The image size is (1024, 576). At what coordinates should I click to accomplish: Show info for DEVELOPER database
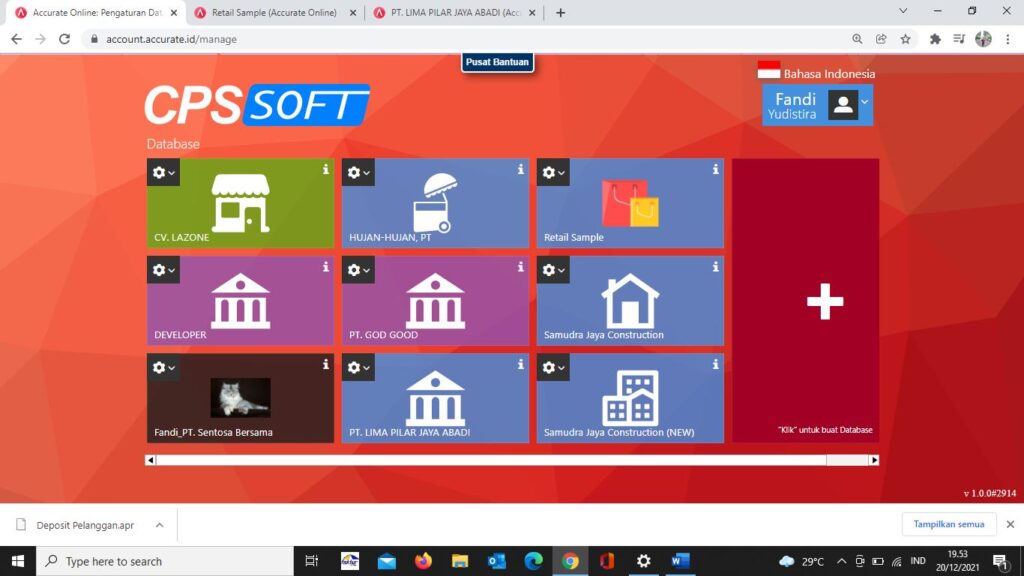(325, 266)
